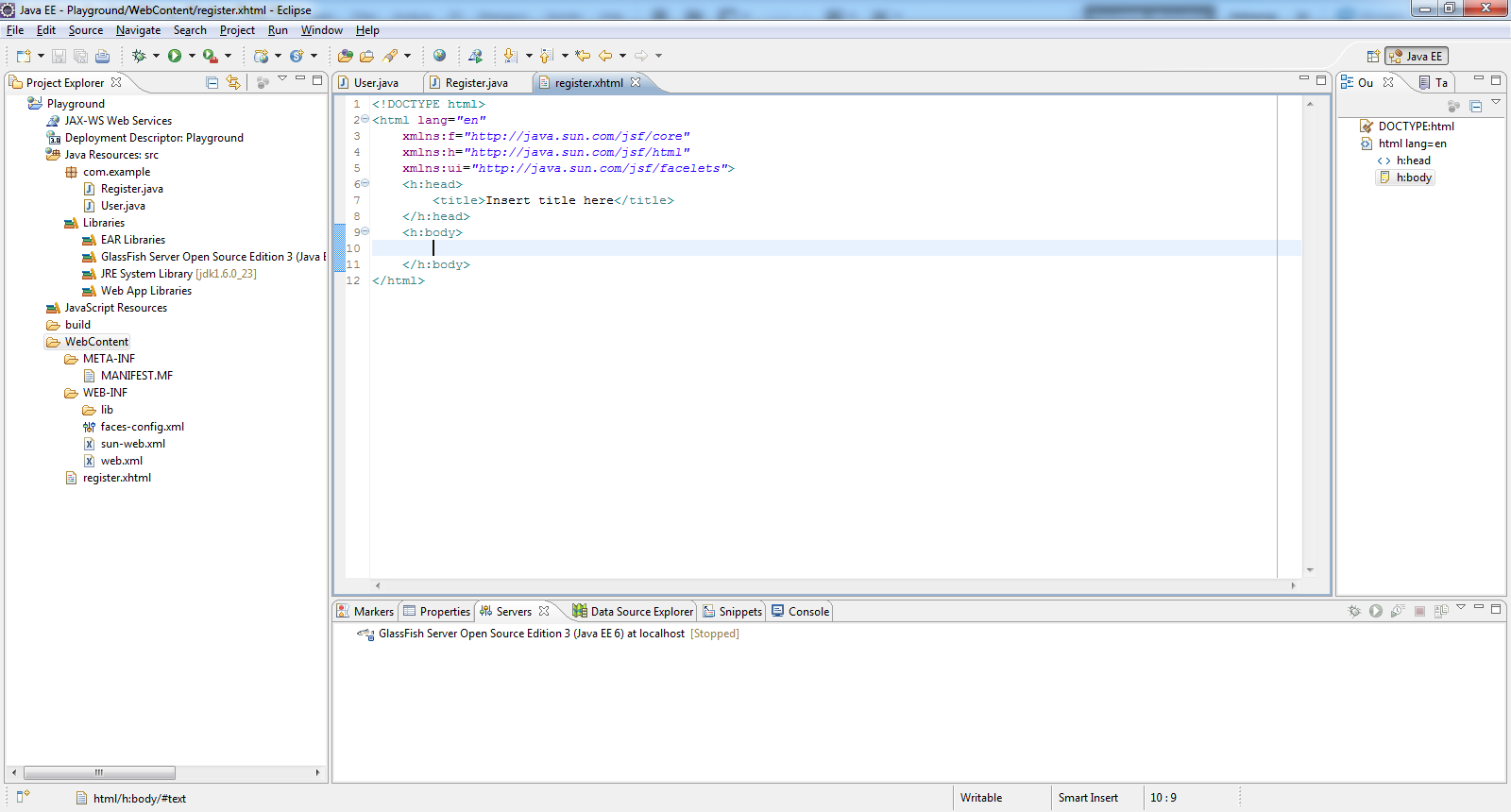This screenshot has height=812, width=1511.
Task: Maximize the editor area
Action: (1321, 80)
